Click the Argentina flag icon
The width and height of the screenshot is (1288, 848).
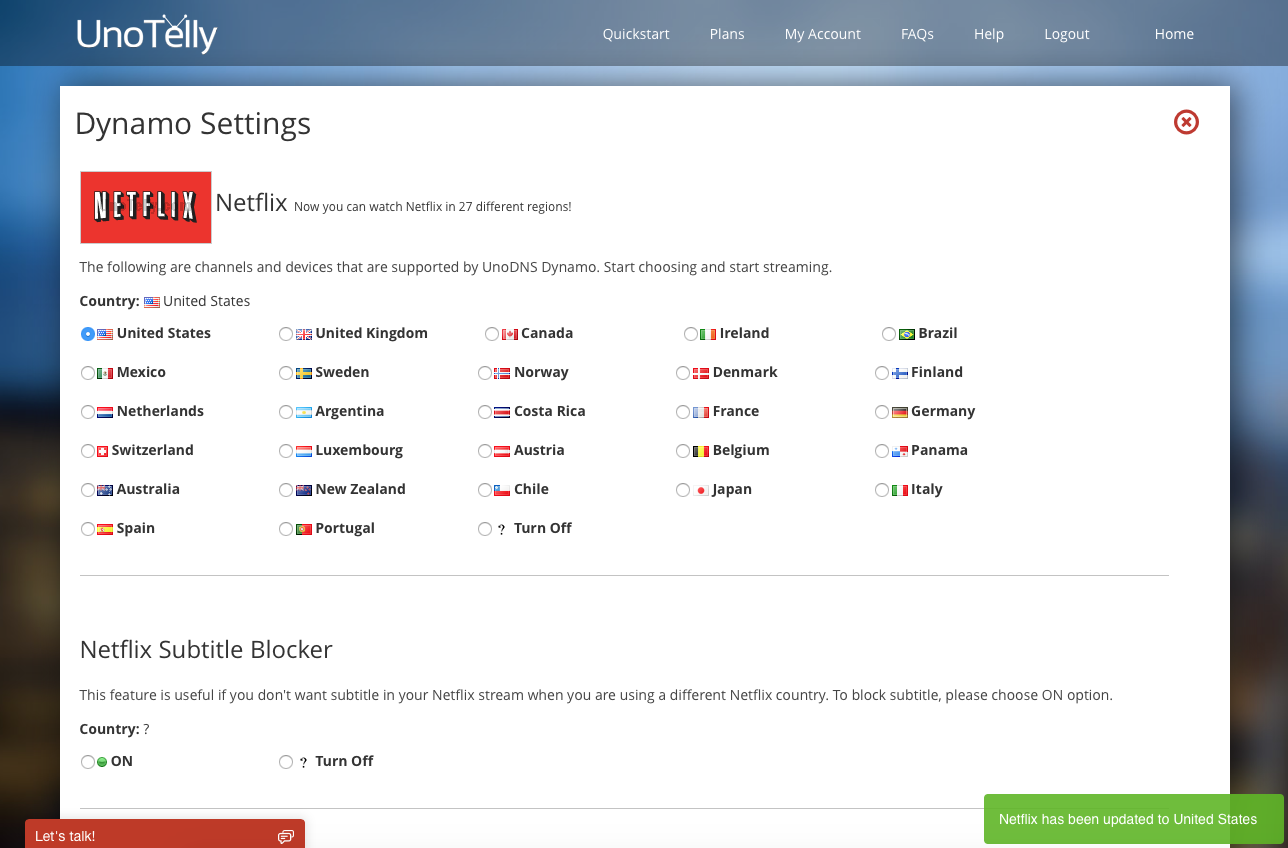point(304,412)
